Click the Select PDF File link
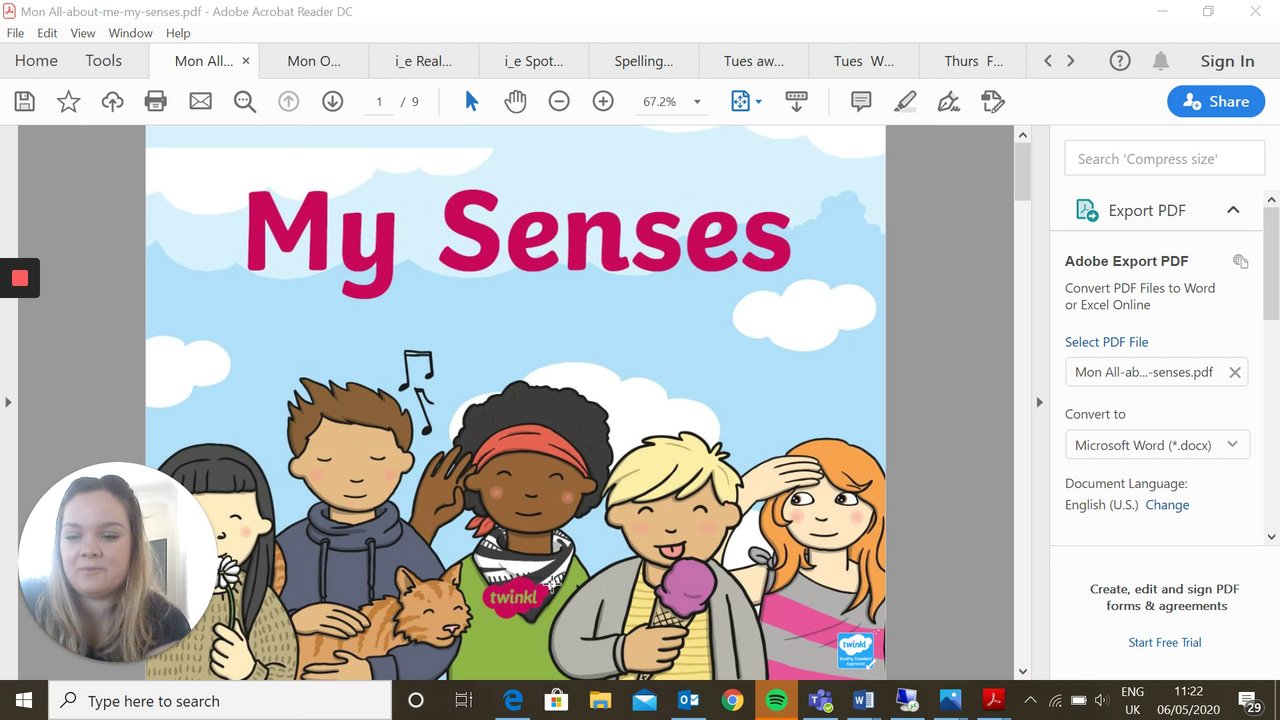 click(1106, 342)
